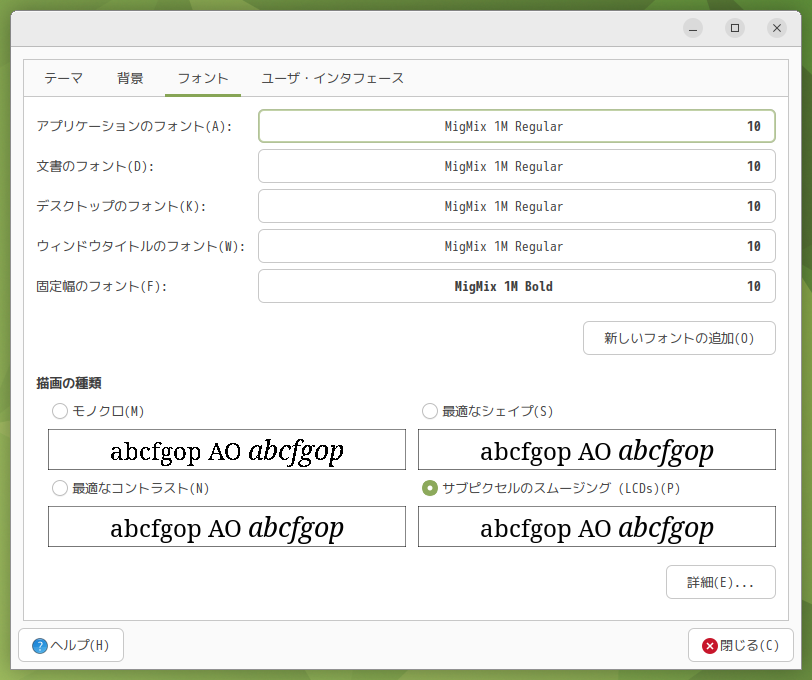Click the モノクロ font preview sample
The image size is (812, 680).
pos(227,450)
